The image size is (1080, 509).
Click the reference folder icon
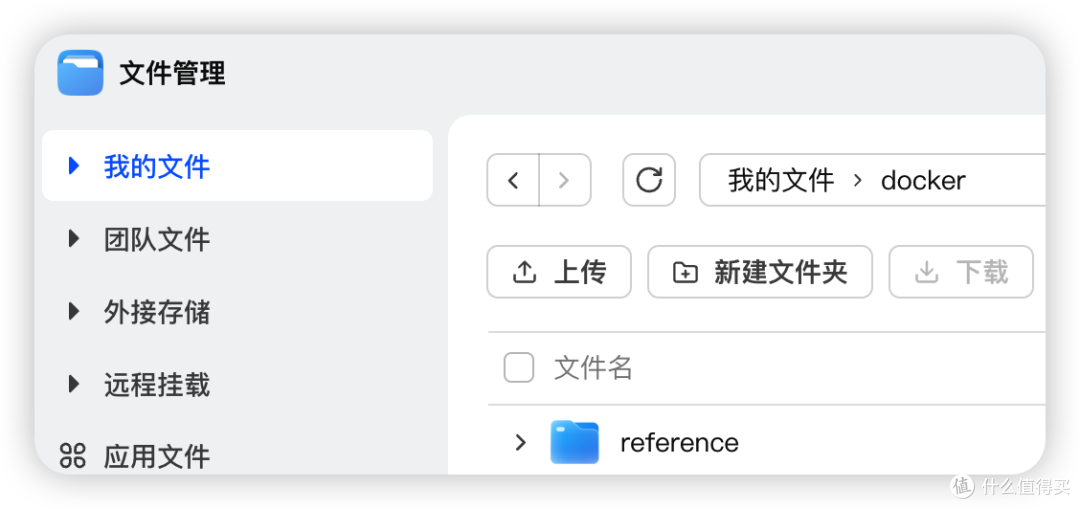pyautogui.click(x=574, y=442)
